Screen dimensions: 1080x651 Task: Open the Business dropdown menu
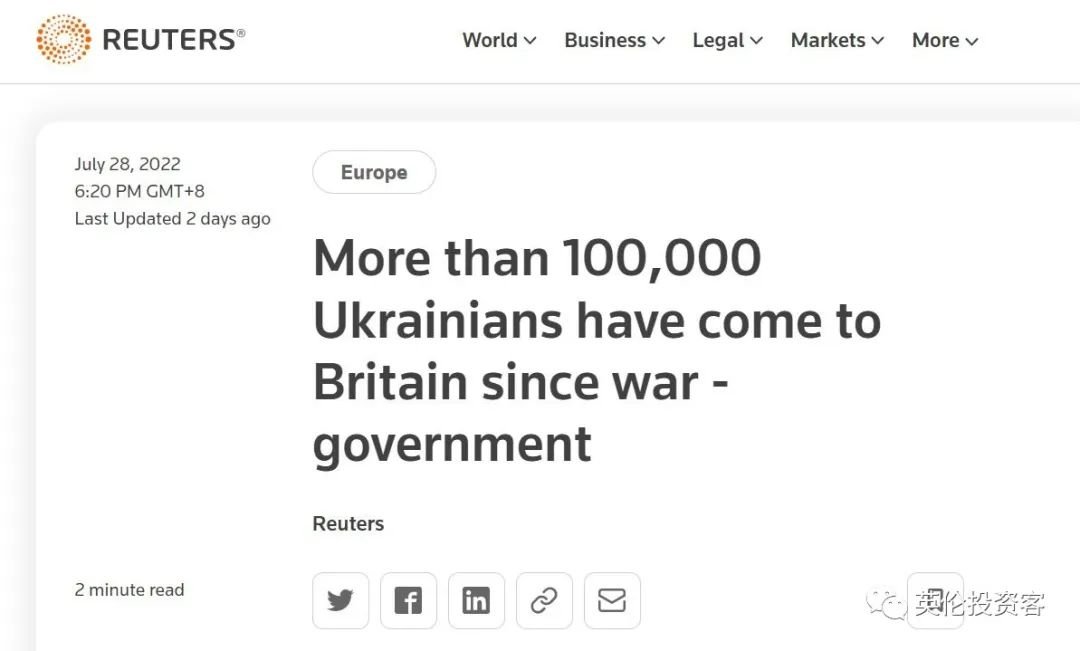pyautogui.click(x=614, y=40)
